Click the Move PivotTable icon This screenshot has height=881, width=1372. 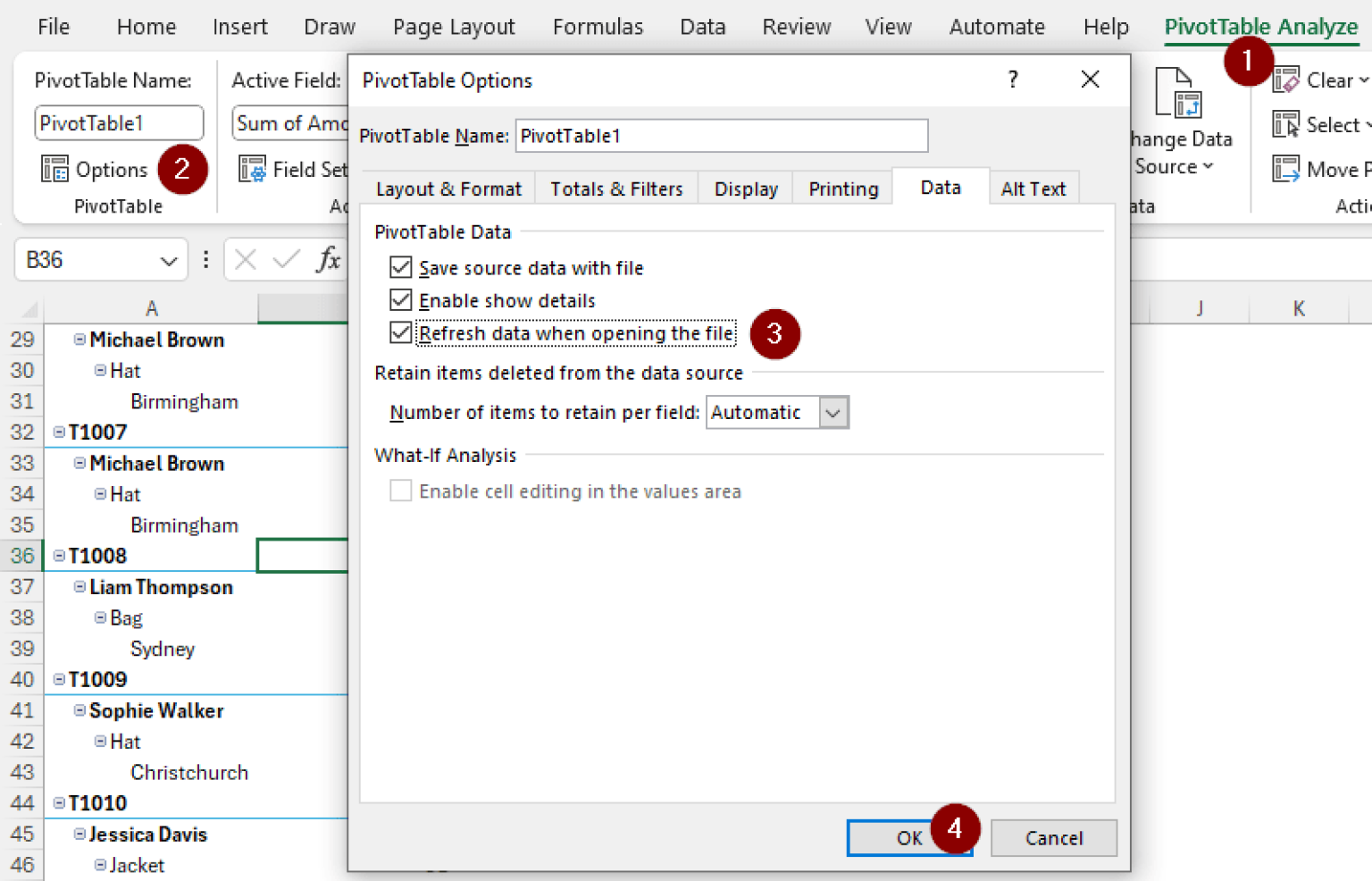(x=1286, y=169)
